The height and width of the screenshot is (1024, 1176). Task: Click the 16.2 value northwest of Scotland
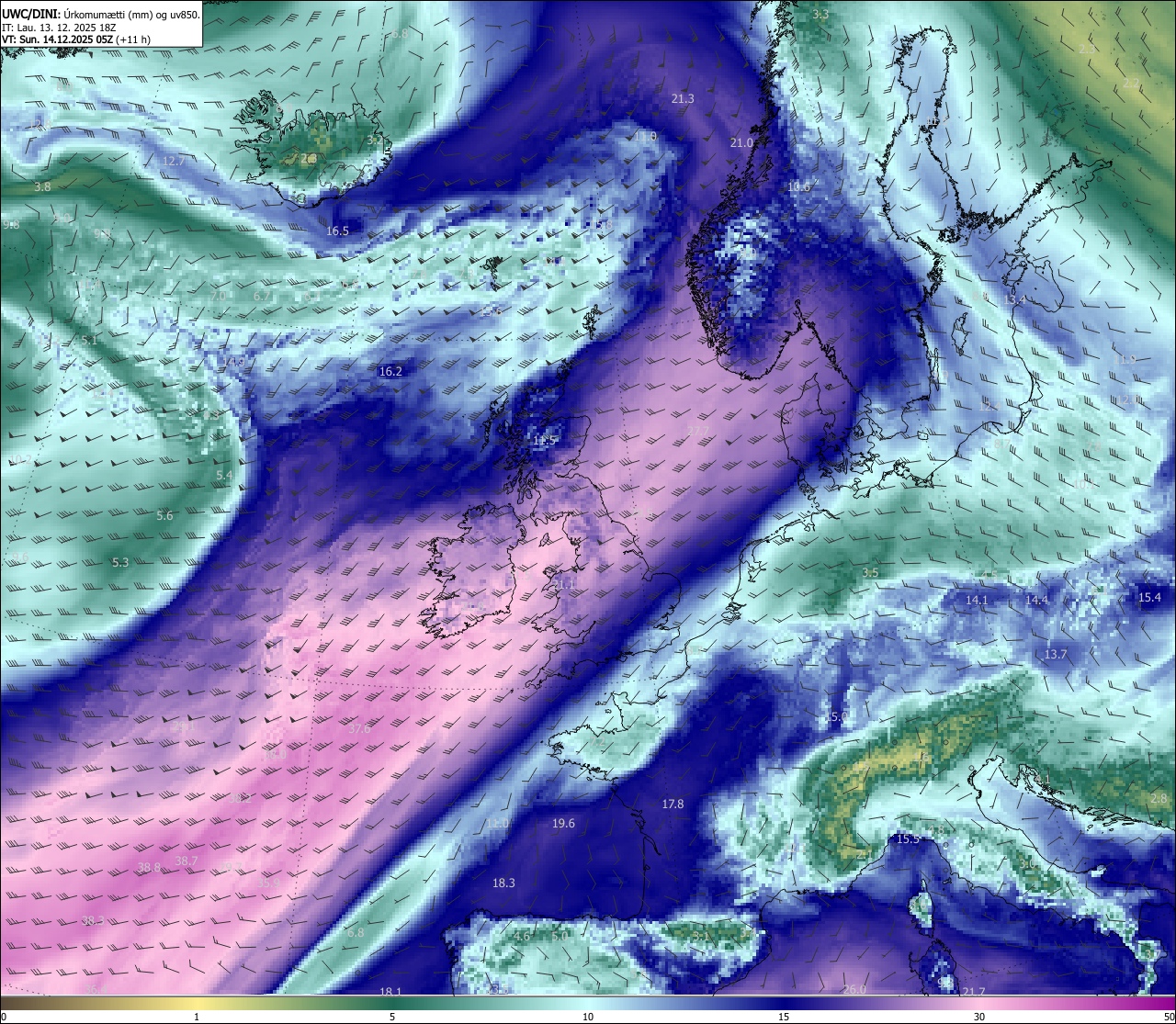(x=390, y=372)
